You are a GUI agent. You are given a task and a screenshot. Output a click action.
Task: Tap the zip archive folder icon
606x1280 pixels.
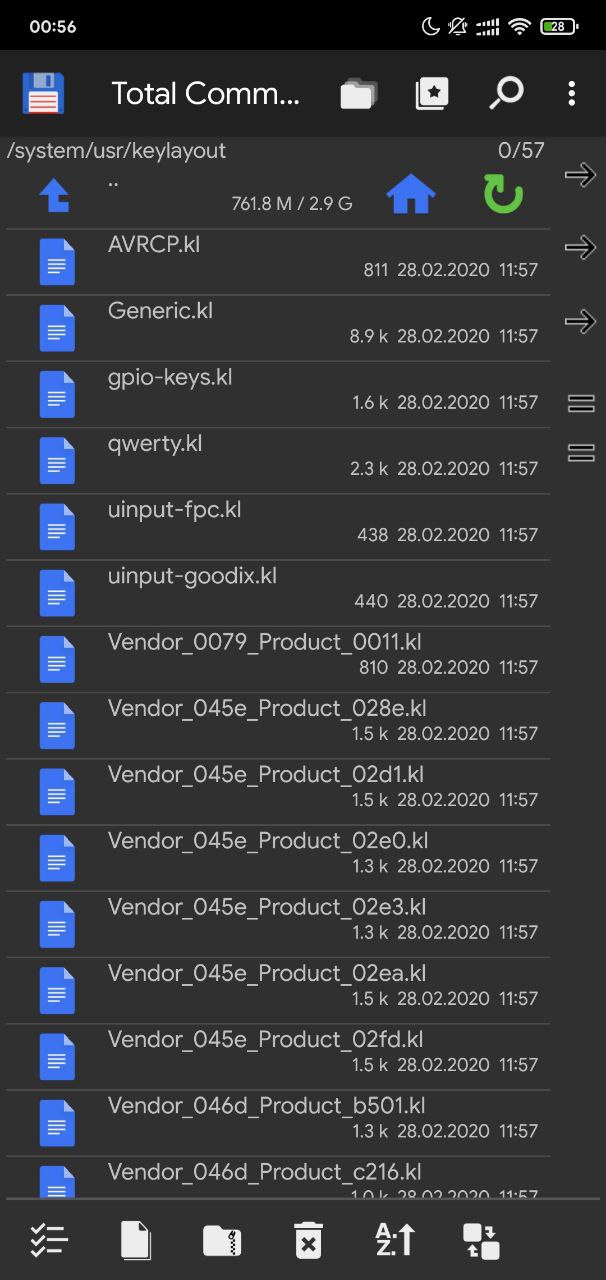(x=222, y=1240)
